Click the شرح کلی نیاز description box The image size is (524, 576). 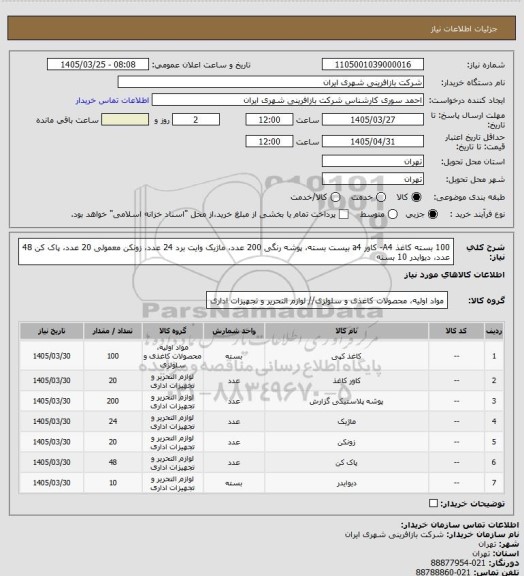(236, 252)
